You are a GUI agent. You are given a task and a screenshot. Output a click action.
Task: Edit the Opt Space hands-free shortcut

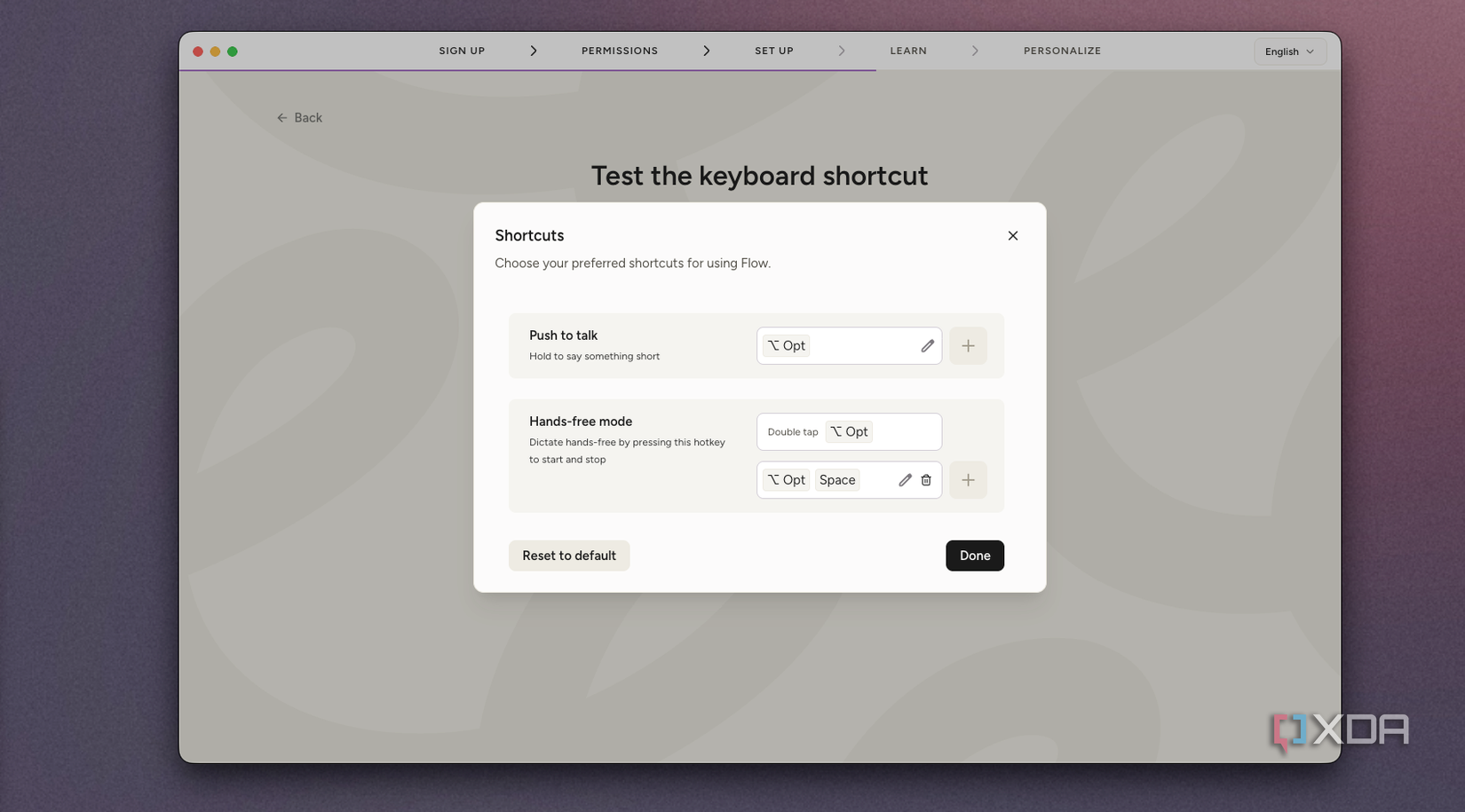(905, 480)
